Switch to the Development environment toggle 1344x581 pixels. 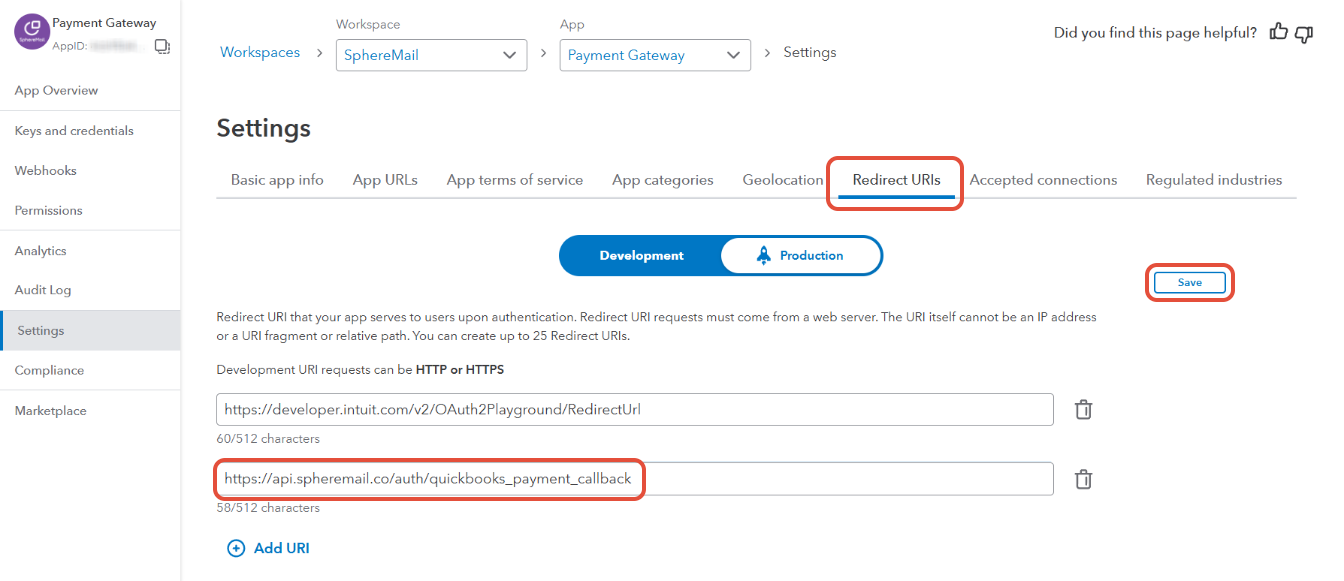tap(641, 256)
